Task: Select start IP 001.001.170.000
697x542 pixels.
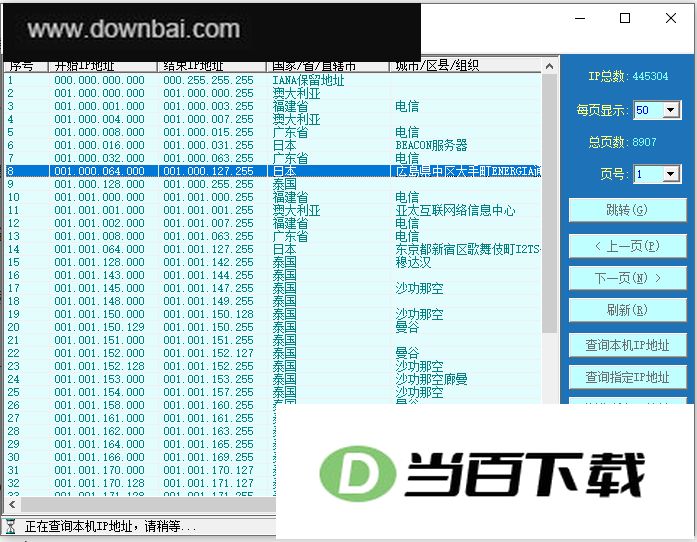Action: (x=99, y=470)
